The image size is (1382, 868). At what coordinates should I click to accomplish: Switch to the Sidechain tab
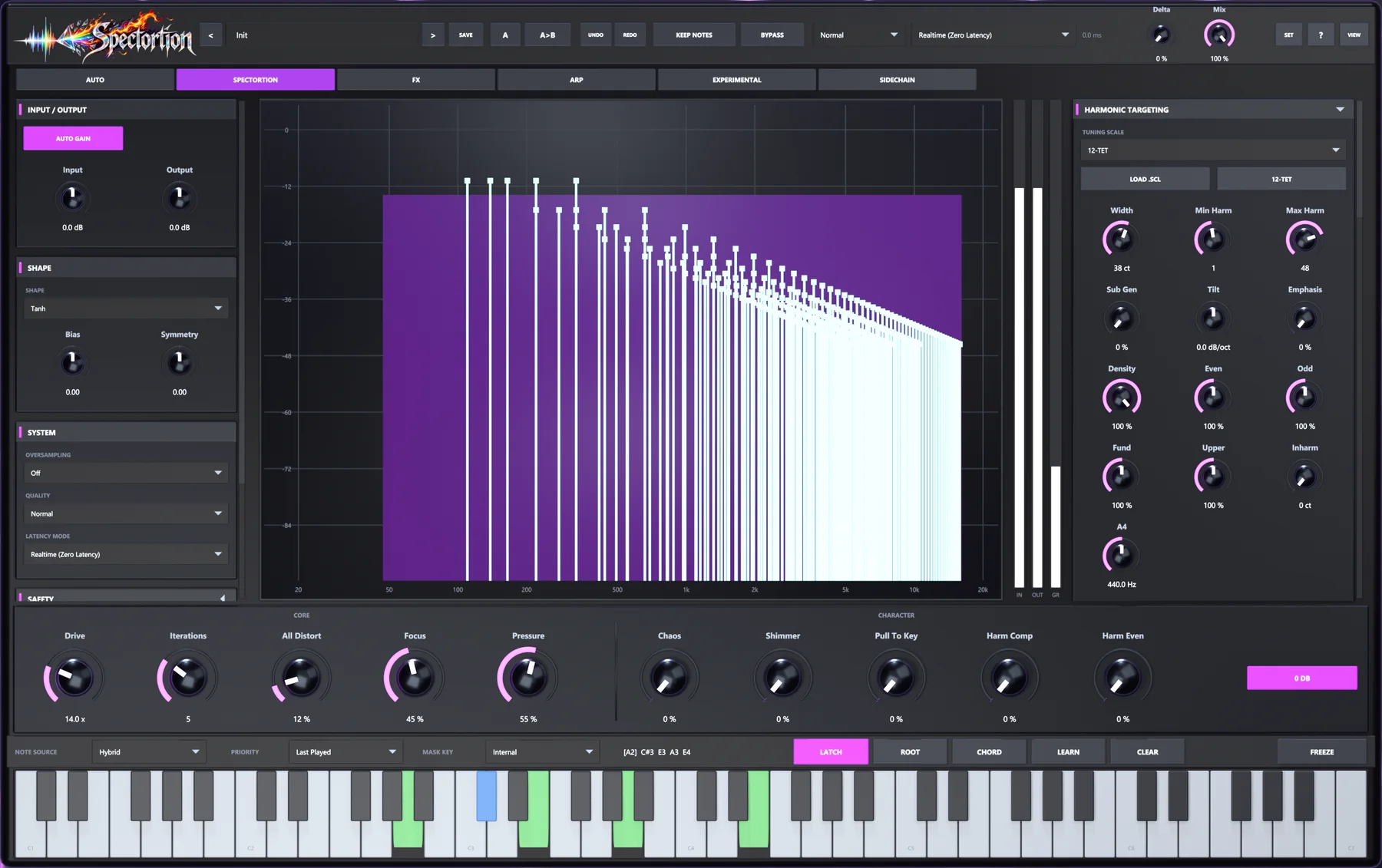(x=898, y=80)
